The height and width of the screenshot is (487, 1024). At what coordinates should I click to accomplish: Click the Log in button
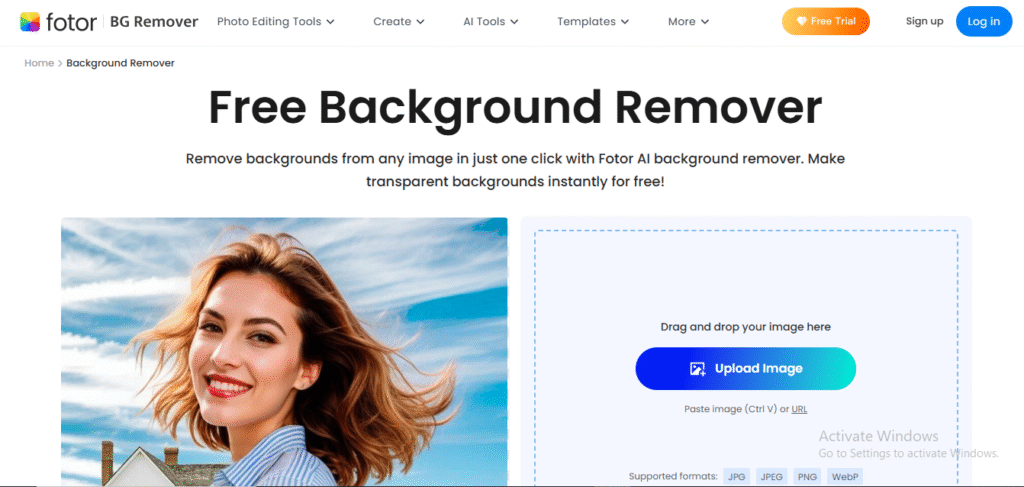[x=984, y=22]
